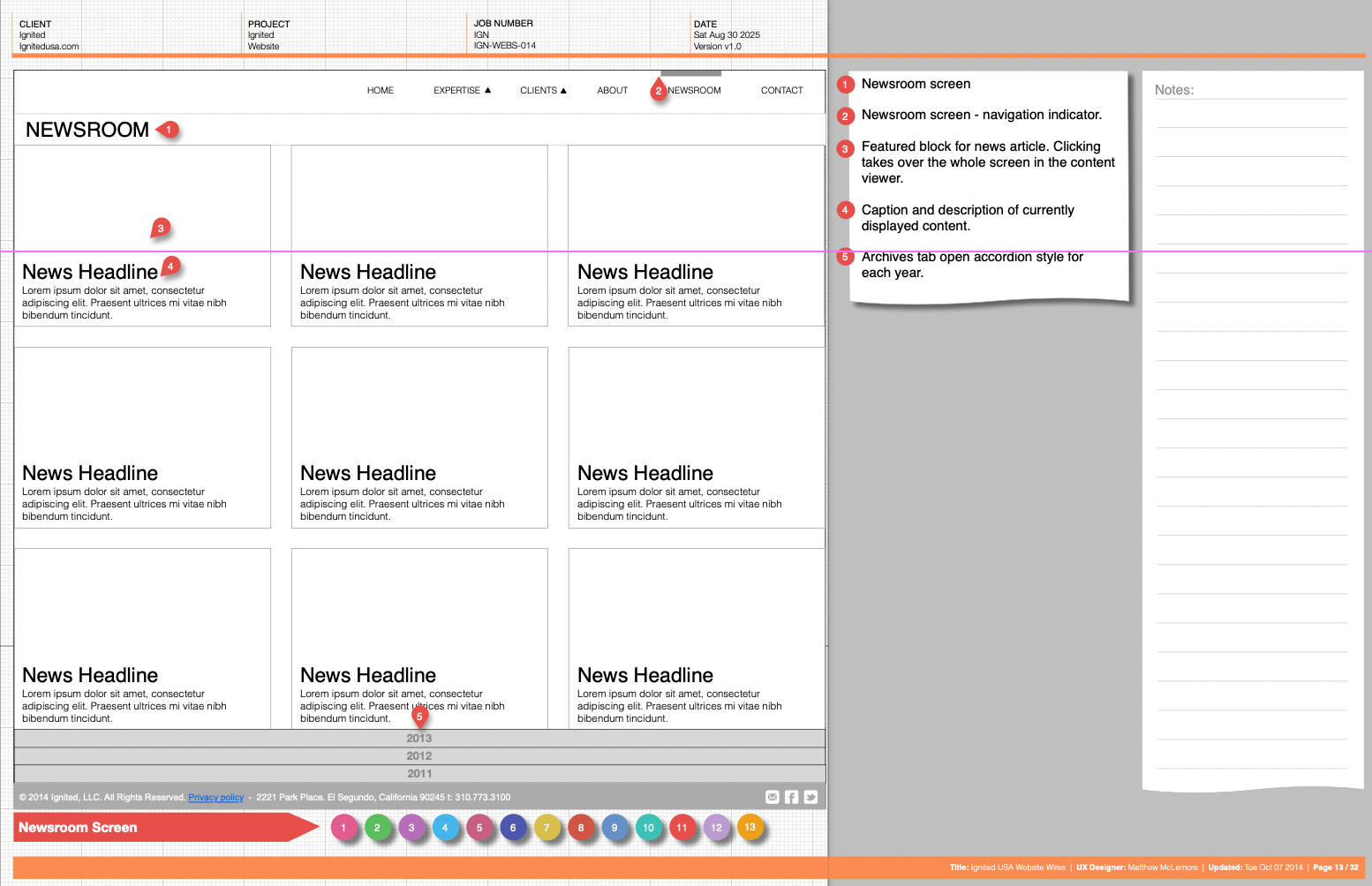This screenshot has width=1372, height=886.
Task: Open the Facebook icon in the footer
Action: tap(792, 797)
